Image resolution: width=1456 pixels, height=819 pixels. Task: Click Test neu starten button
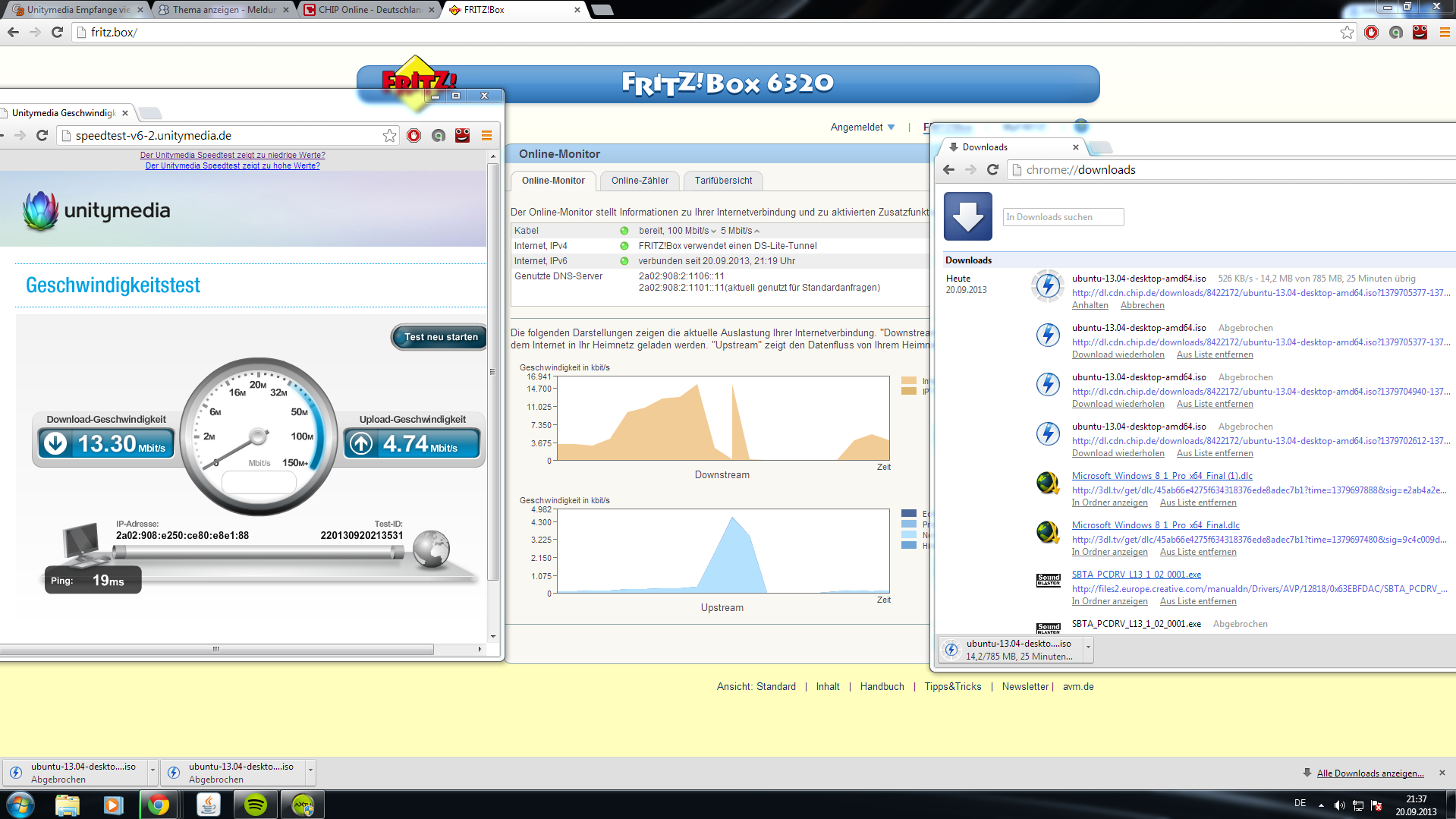coord(440,337)
